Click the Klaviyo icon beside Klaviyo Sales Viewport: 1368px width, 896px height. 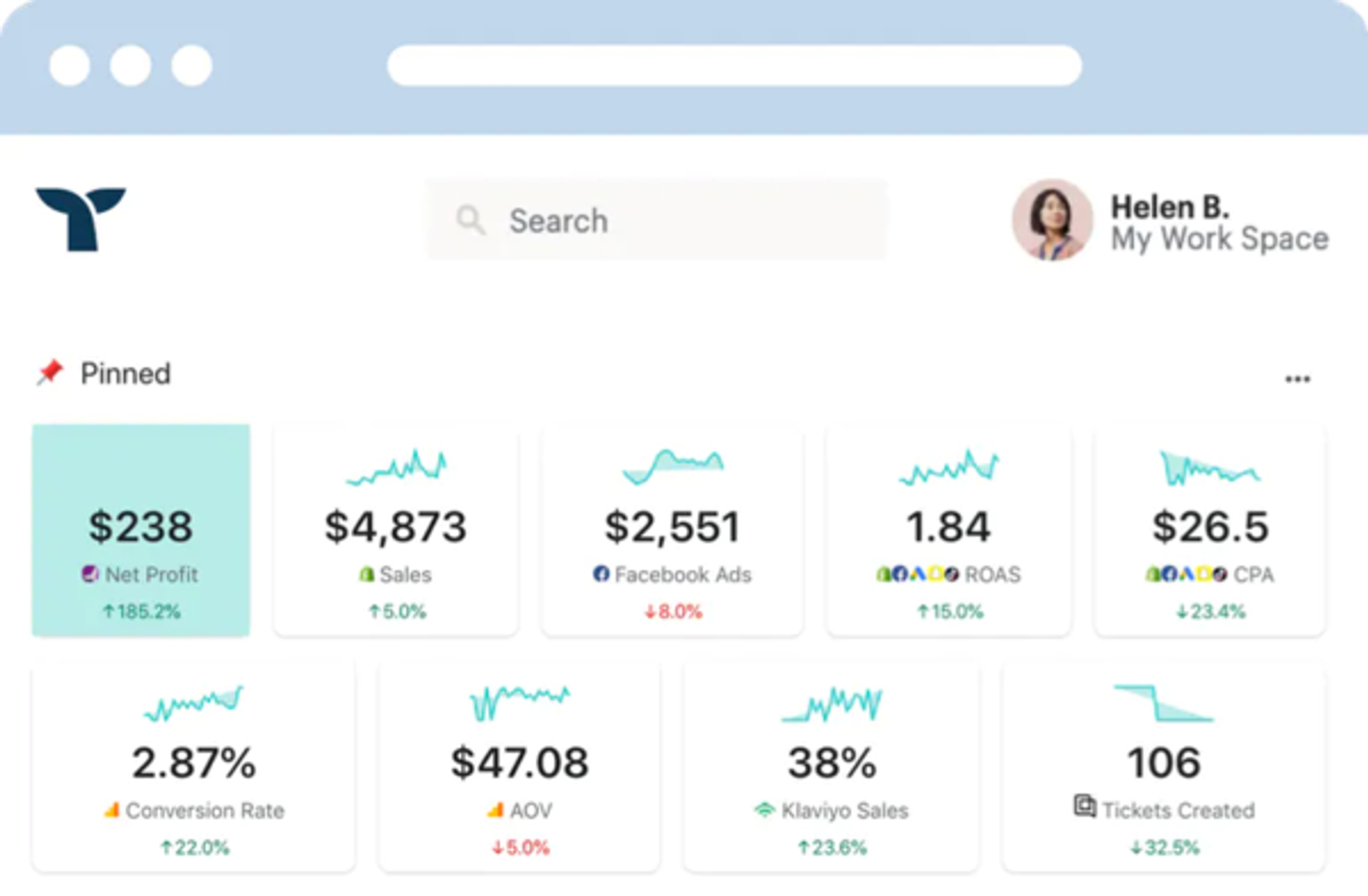[764, 810]
